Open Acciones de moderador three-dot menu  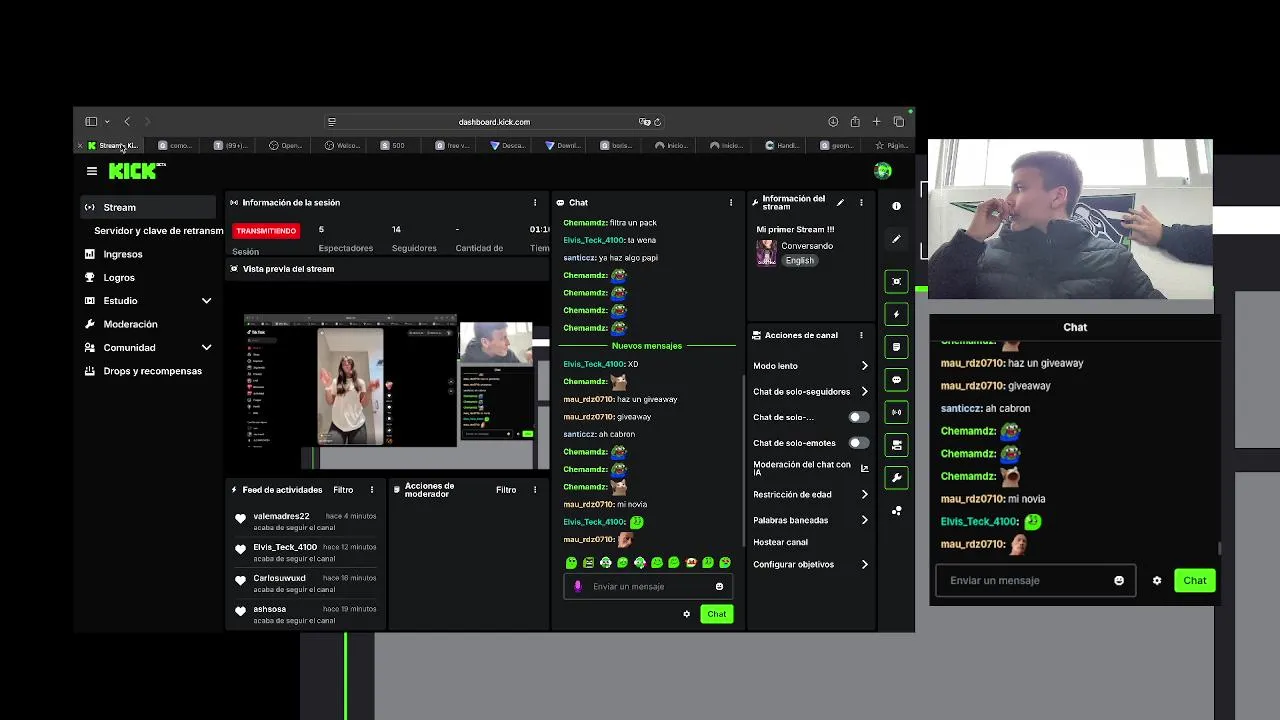coord(535,490)
